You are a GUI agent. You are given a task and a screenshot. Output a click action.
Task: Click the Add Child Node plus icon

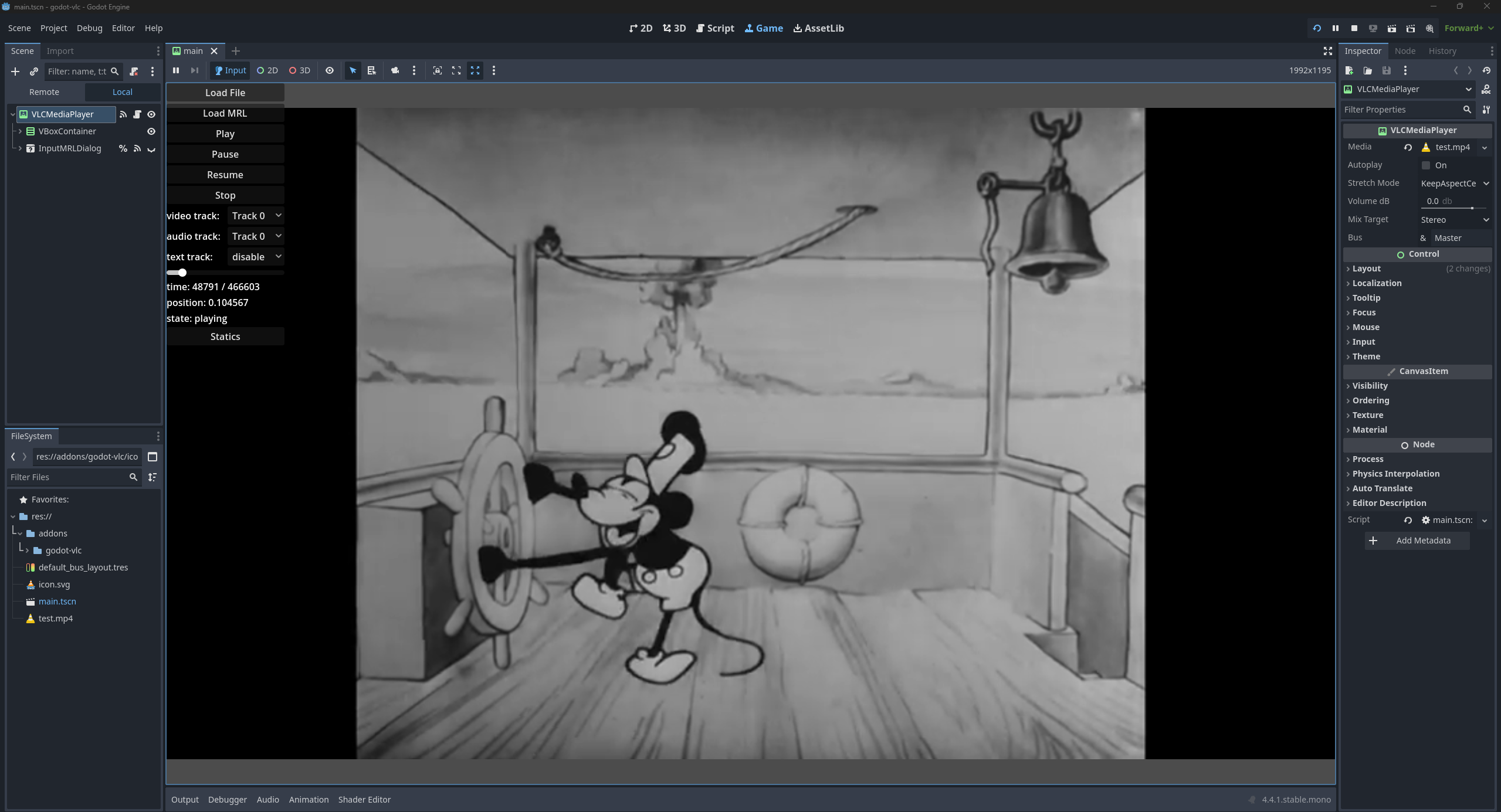[x=15, y=72]
